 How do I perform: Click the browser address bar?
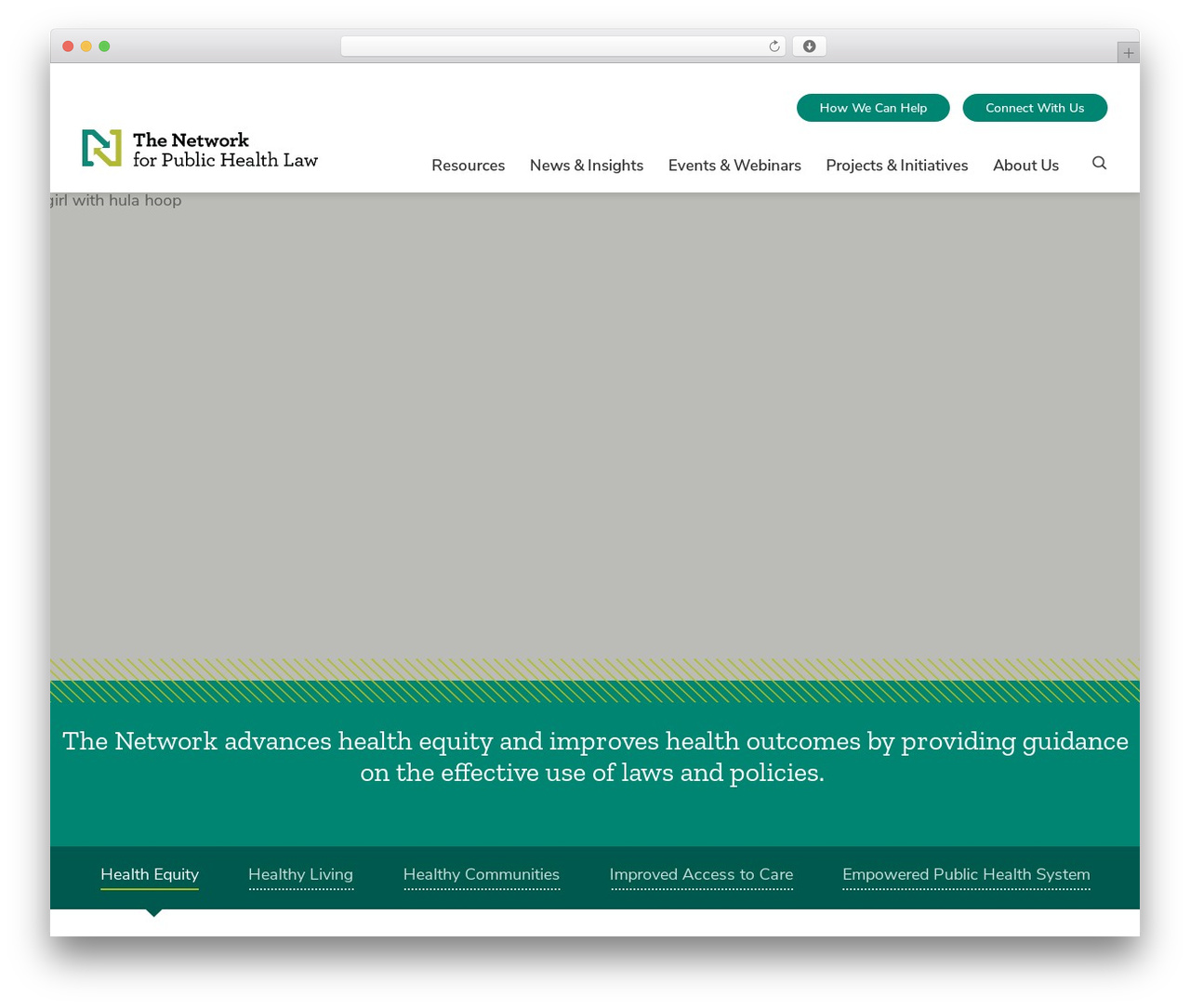562,46
